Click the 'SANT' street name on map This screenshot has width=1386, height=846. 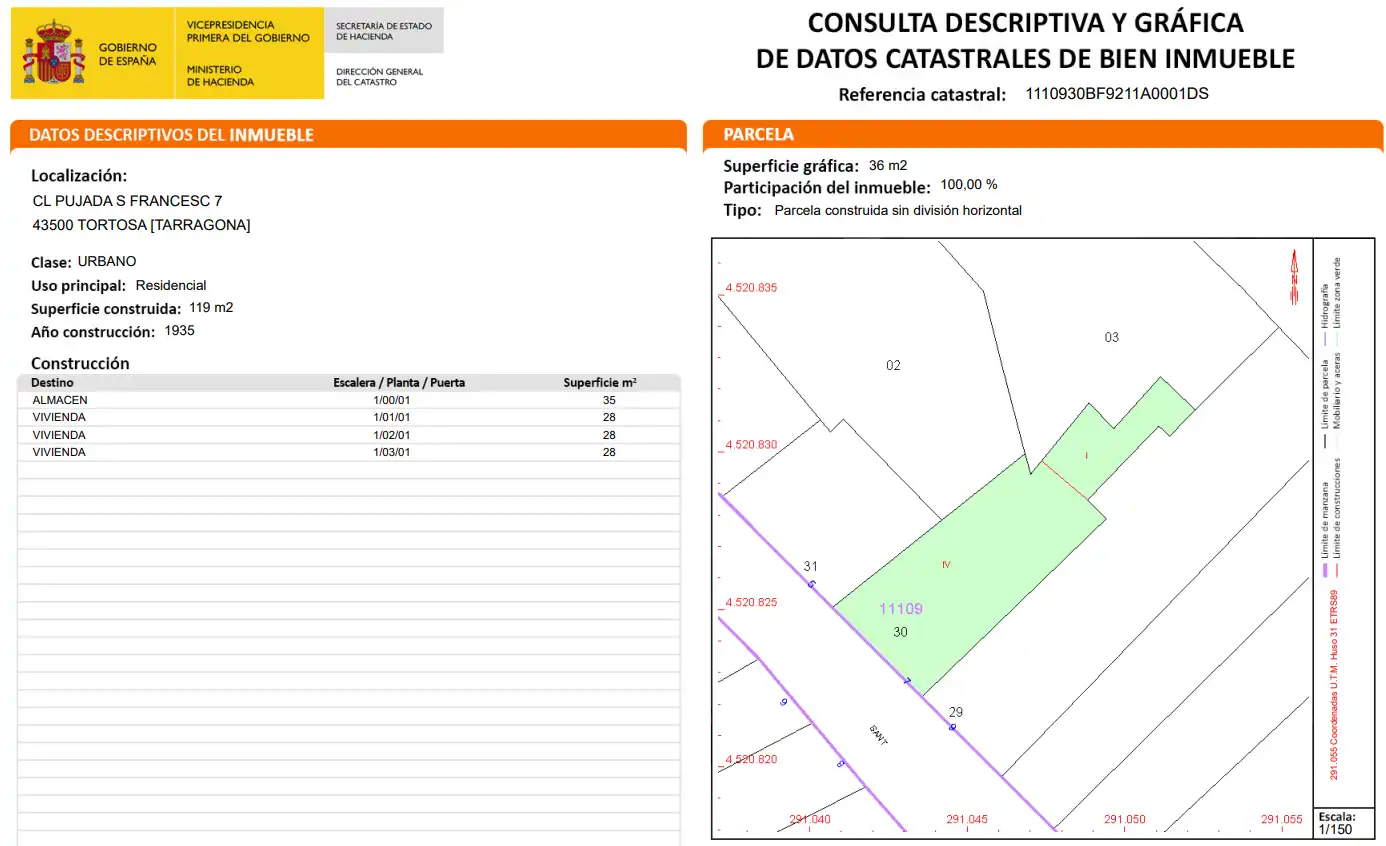[879, 737]
